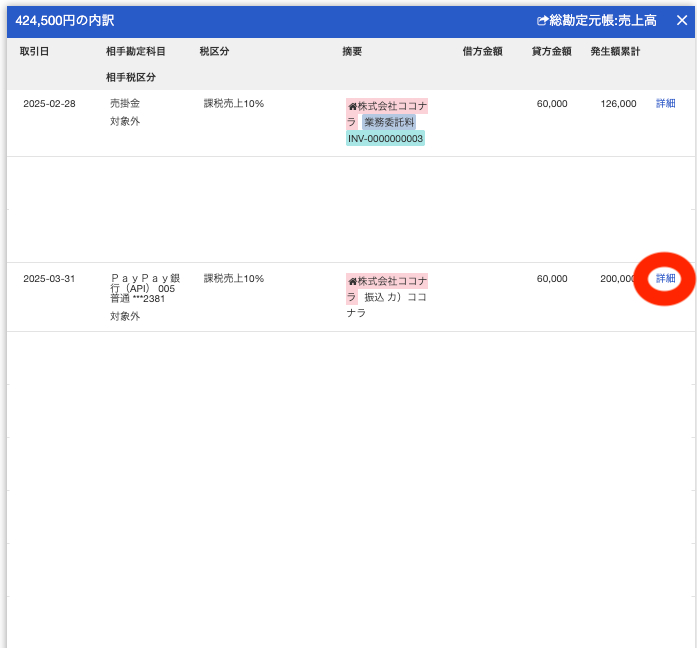Click 対象外 under 売掛金
This screenshot has height=648, width=697.
pyautogui.click(x=125, y=121)
